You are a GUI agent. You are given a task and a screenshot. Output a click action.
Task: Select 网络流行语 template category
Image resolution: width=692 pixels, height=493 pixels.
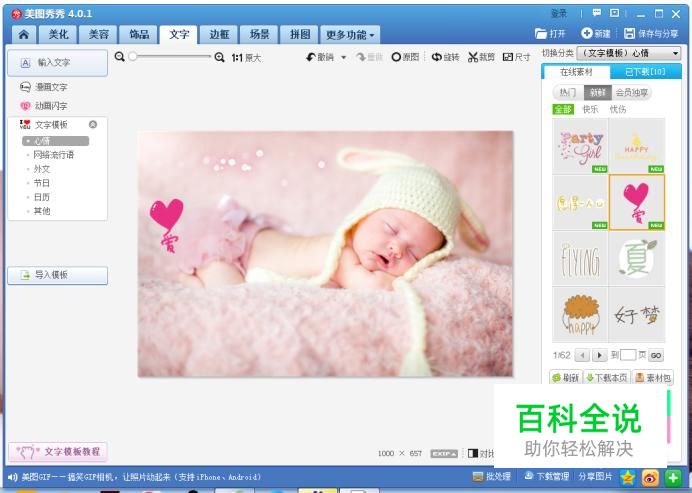pyautogui.click(x=53, y=155)
